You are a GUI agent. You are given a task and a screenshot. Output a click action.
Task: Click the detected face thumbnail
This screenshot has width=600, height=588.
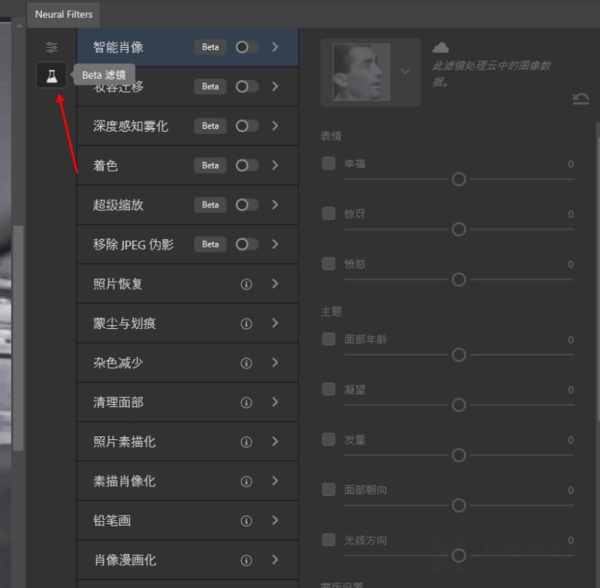pos(361,72)
